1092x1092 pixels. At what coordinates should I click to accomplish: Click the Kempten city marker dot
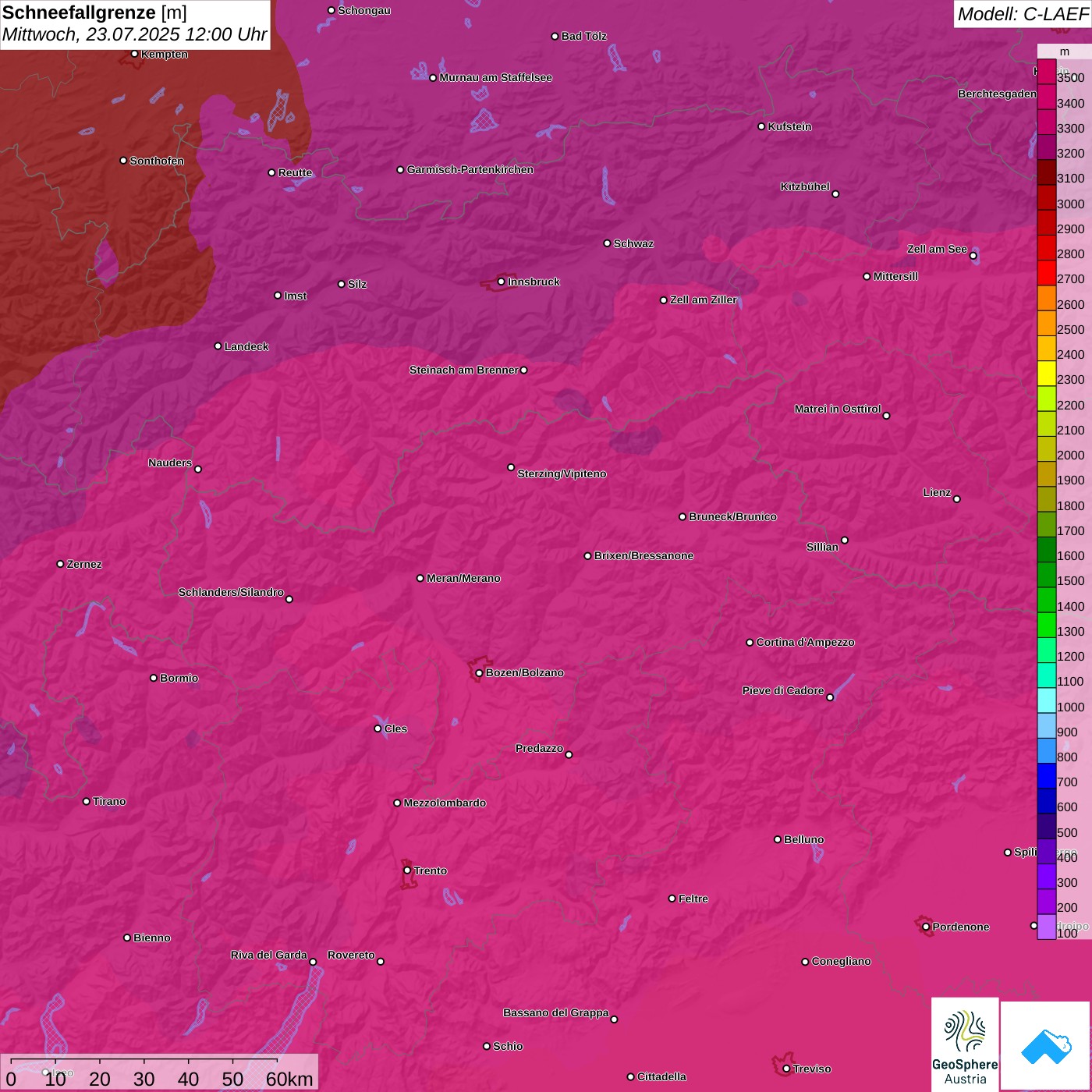pos(134,54)
